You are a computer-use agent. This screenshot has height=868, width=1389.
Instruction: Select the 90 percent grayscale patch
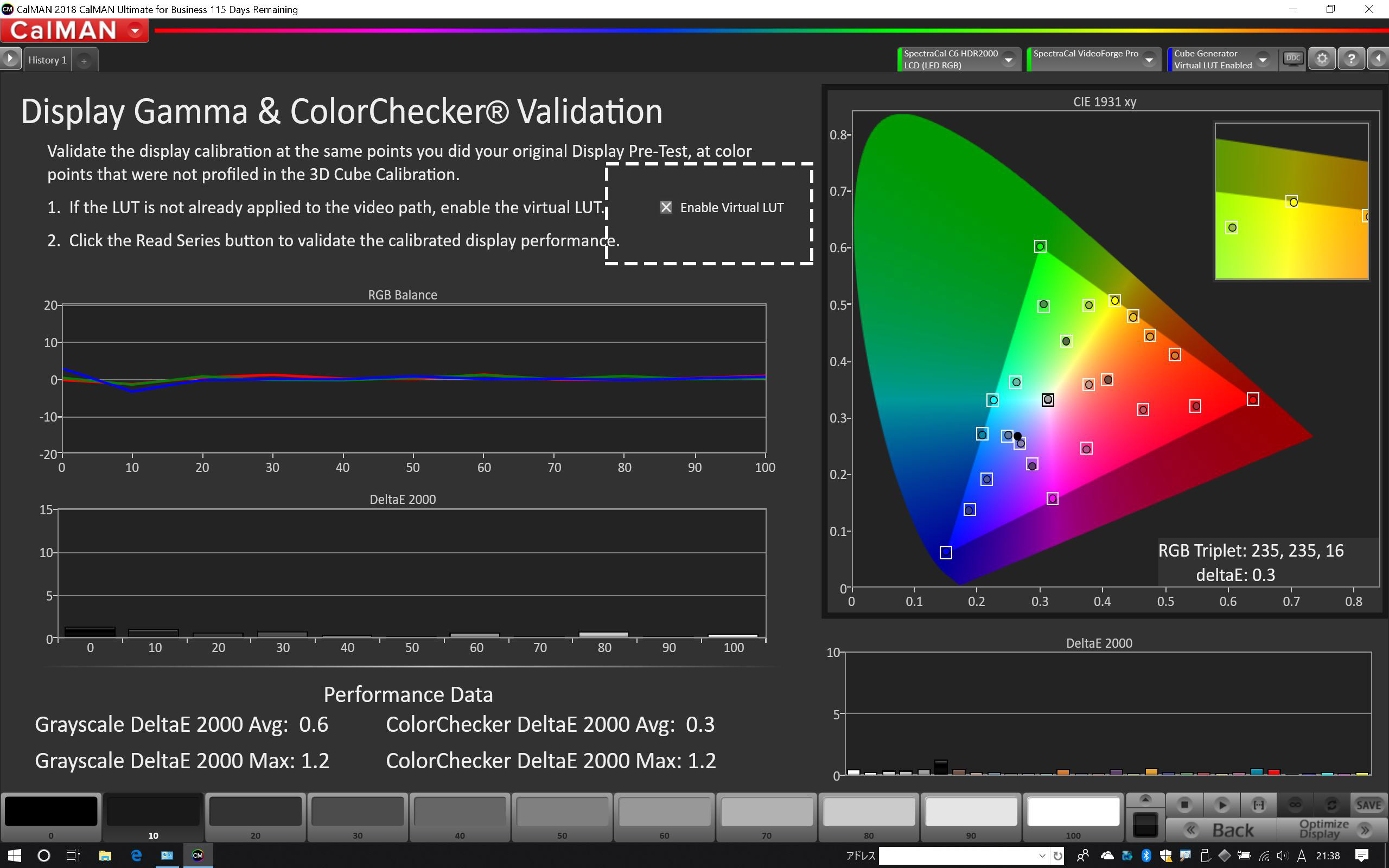pyautogui.click(x=971, y=817)
